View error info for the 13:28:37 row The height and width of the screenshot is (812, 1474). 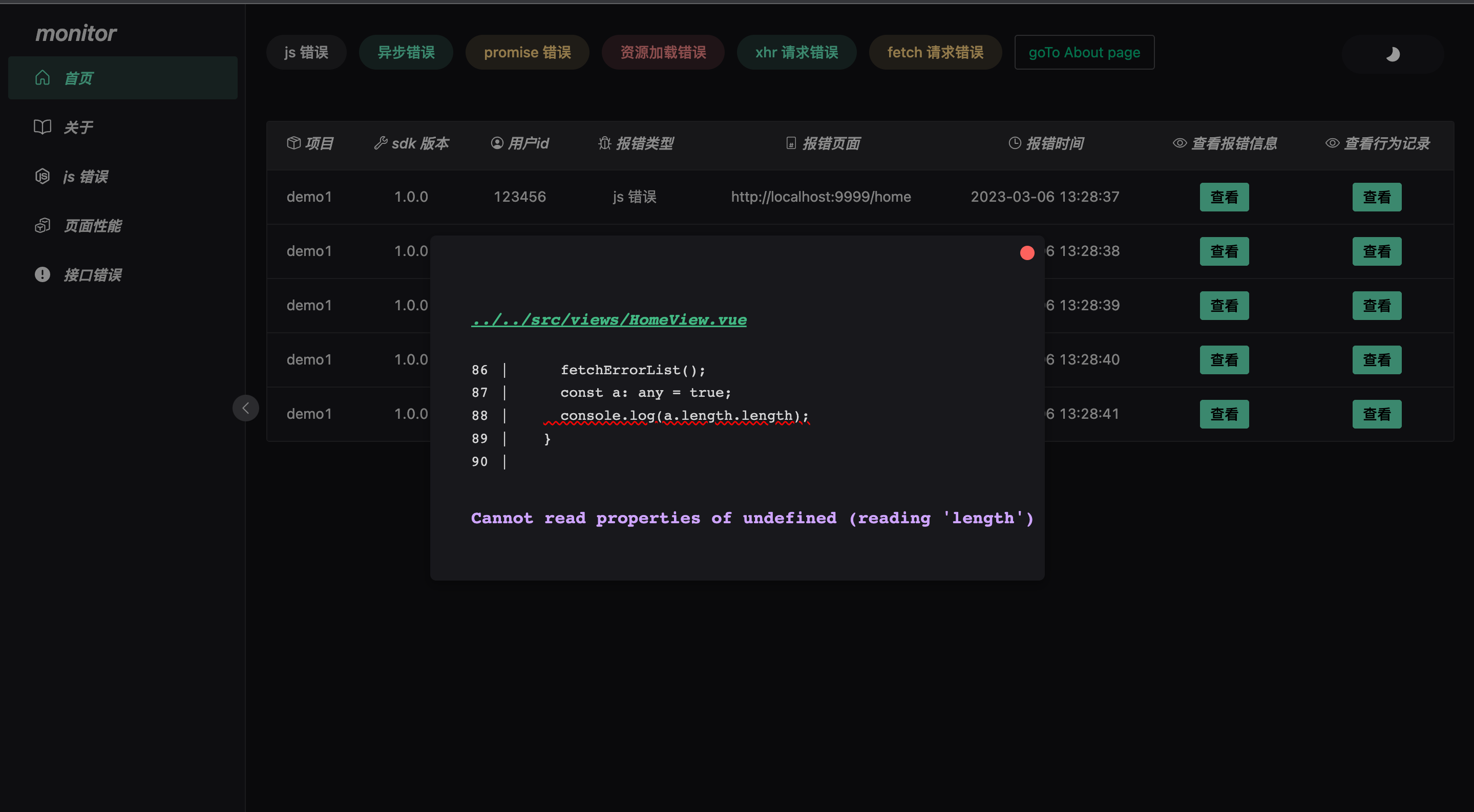point(1224,197)
